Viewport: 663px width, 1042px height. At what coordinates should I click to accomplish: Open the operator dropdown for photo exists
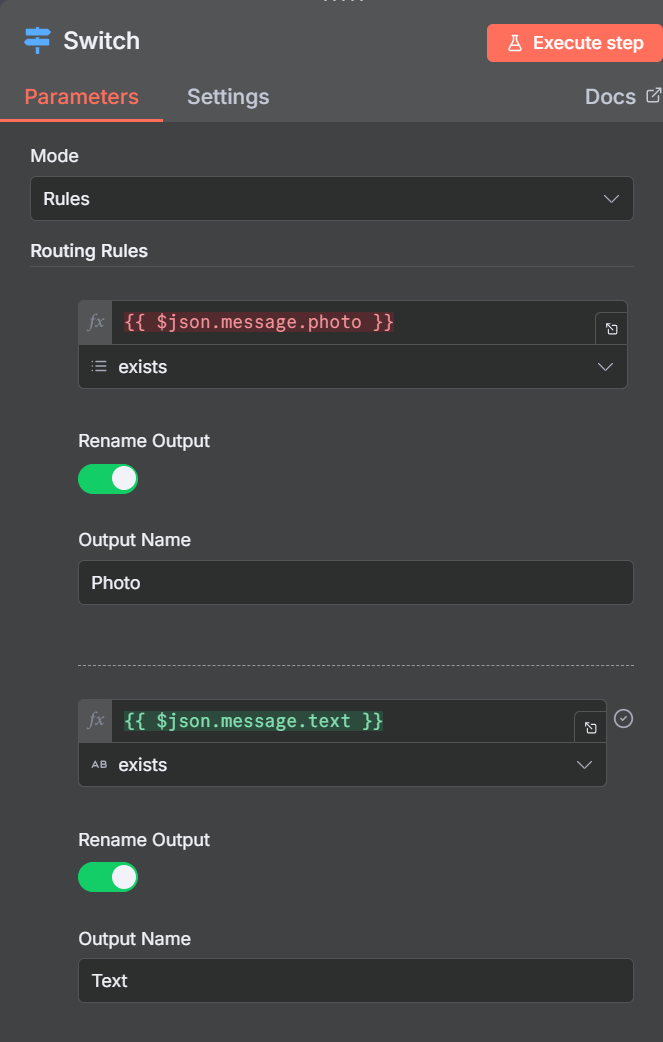point(353,367)
